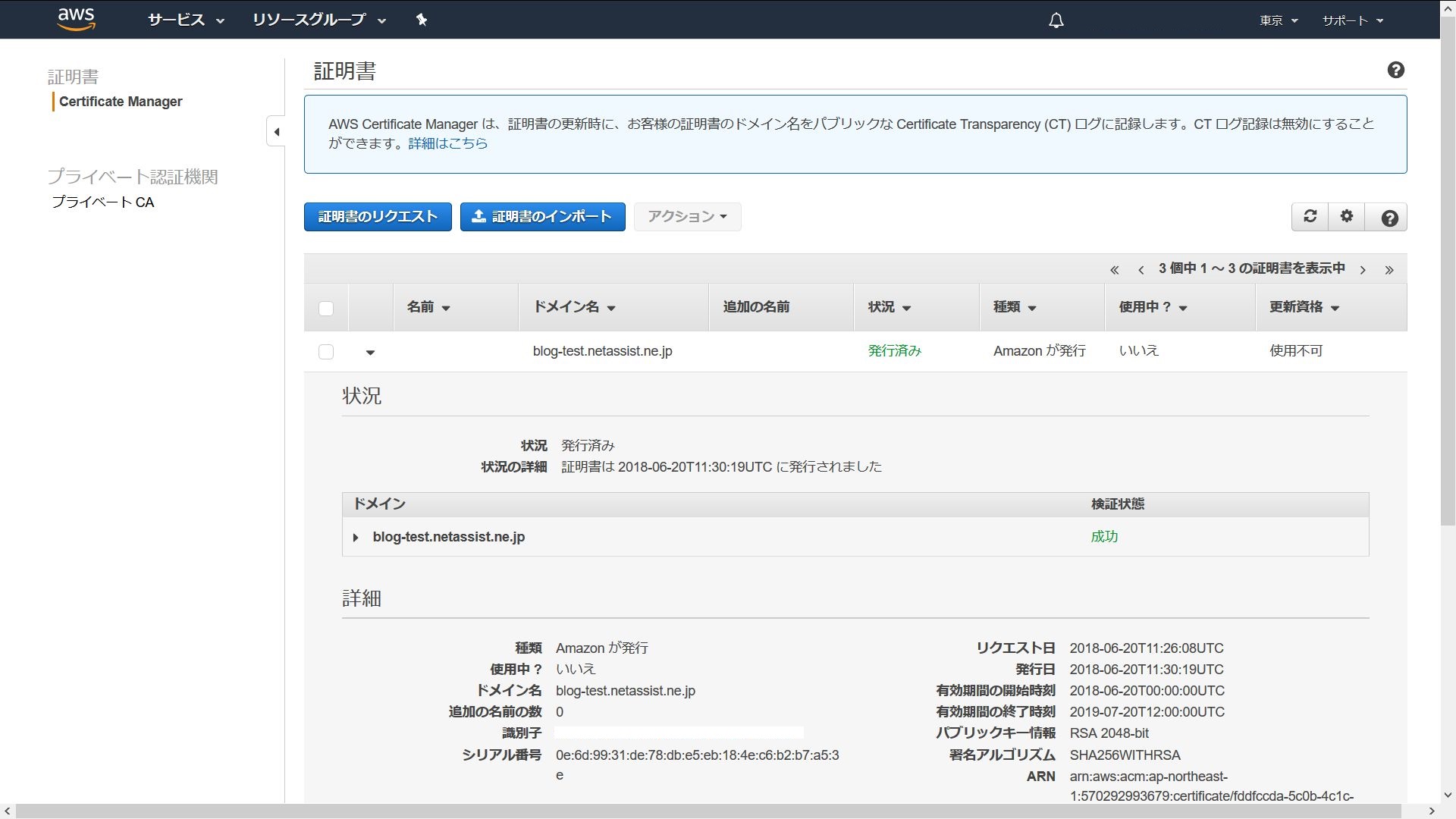Sort by 状況 column
Viewport: 1456px width, 819px height.
coord(889,307)
